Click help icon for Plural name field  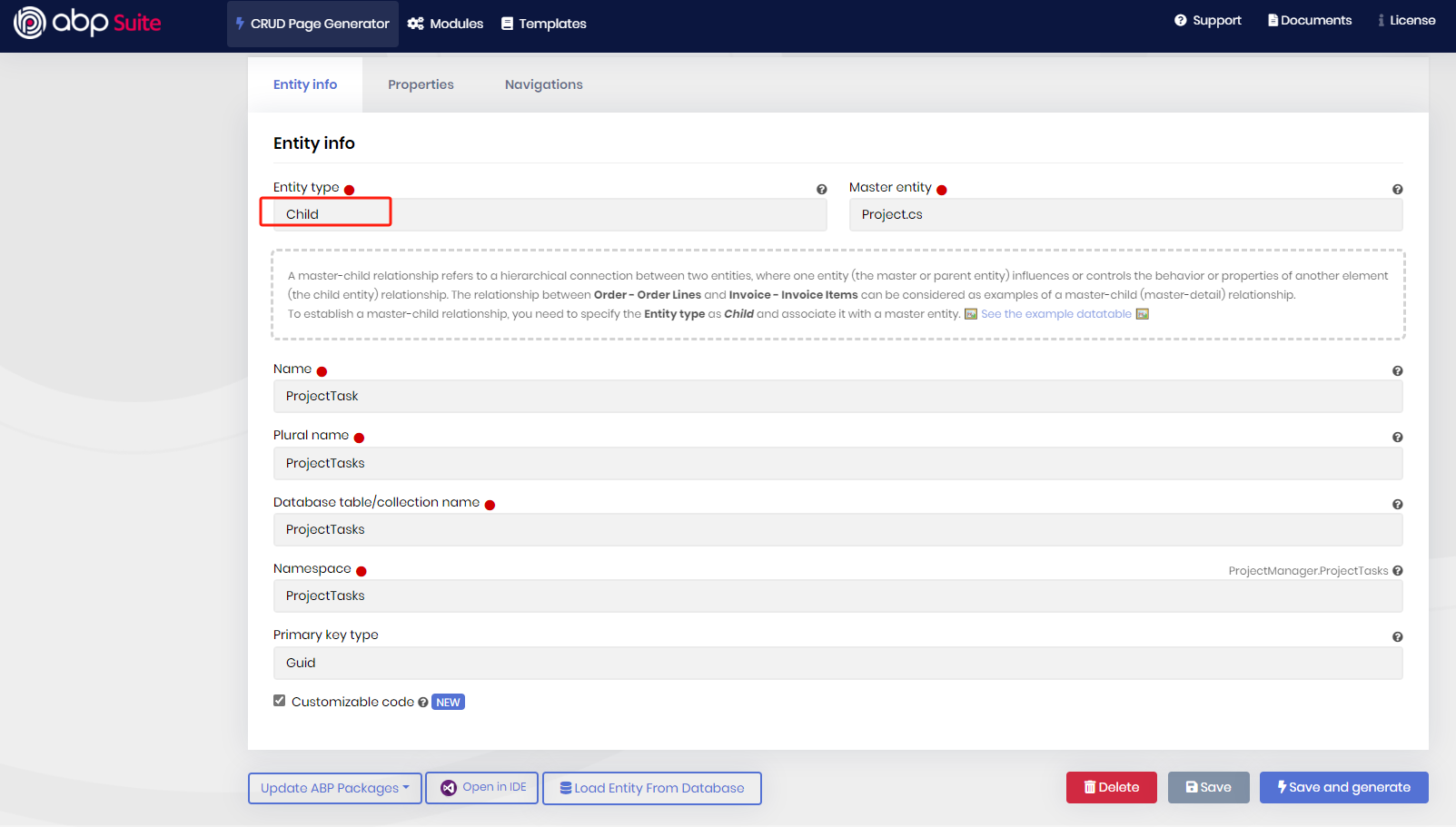(1397, 438)
